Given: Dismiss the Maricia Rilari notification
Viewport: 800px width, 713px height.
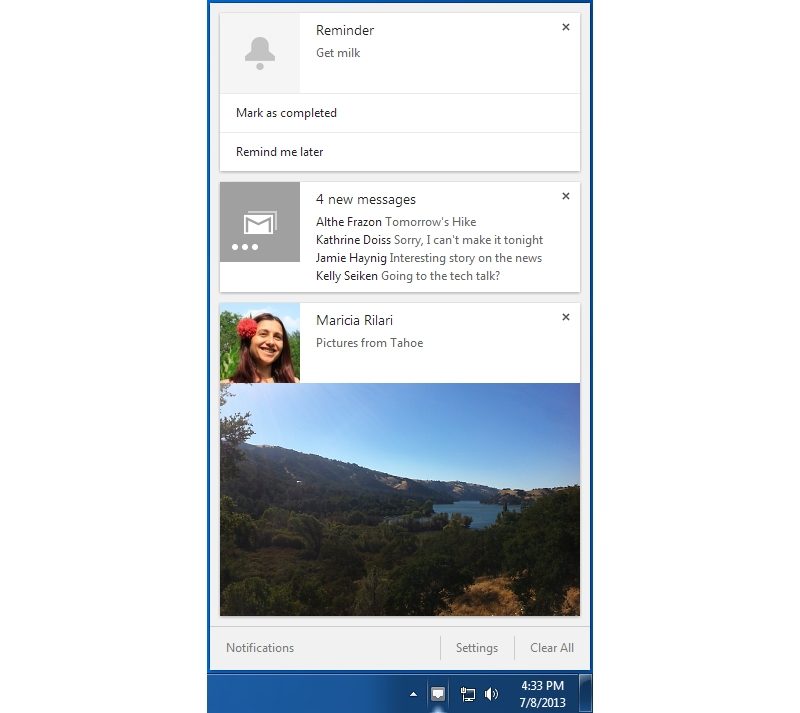Looking at the screenshot, I should pos(566,317).
